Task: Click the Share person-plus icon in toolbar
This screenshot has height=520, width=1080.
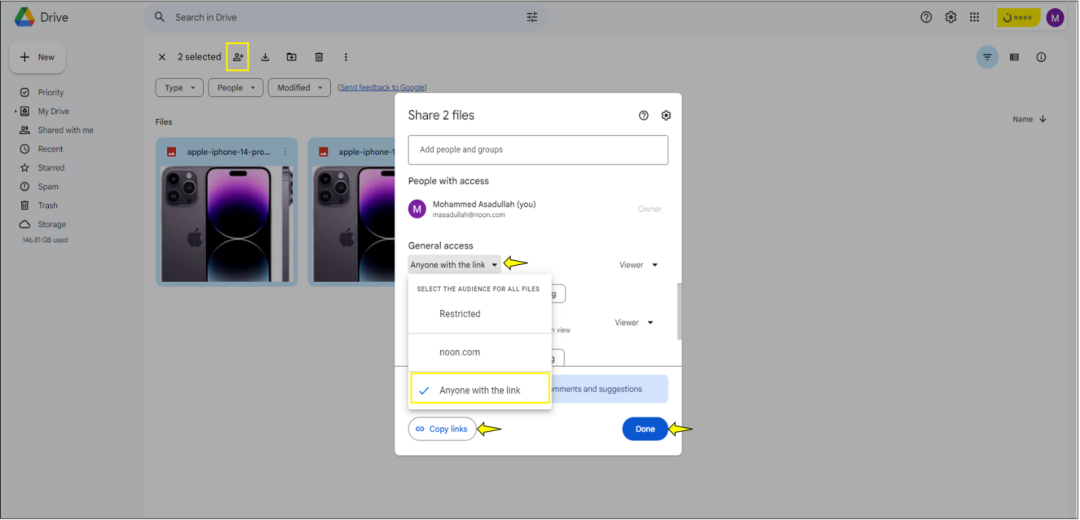Action: (x=238, y=56)
